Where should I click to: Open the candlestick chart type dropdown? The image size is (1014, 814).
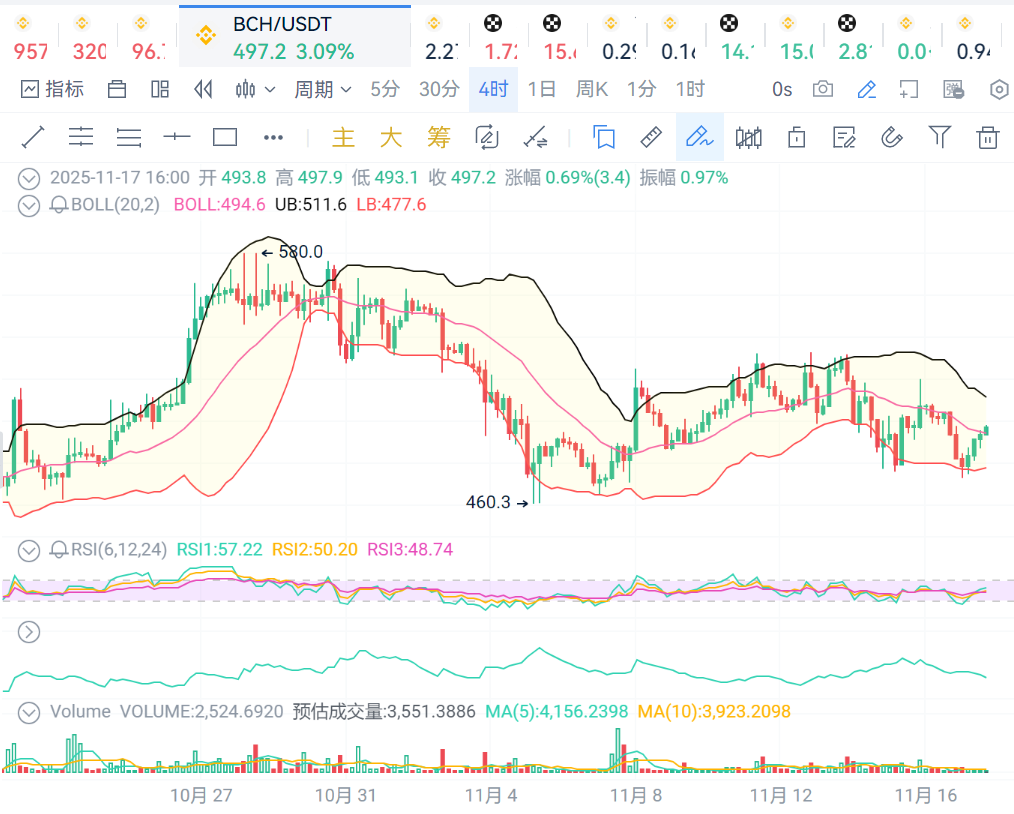click(255, 89)
